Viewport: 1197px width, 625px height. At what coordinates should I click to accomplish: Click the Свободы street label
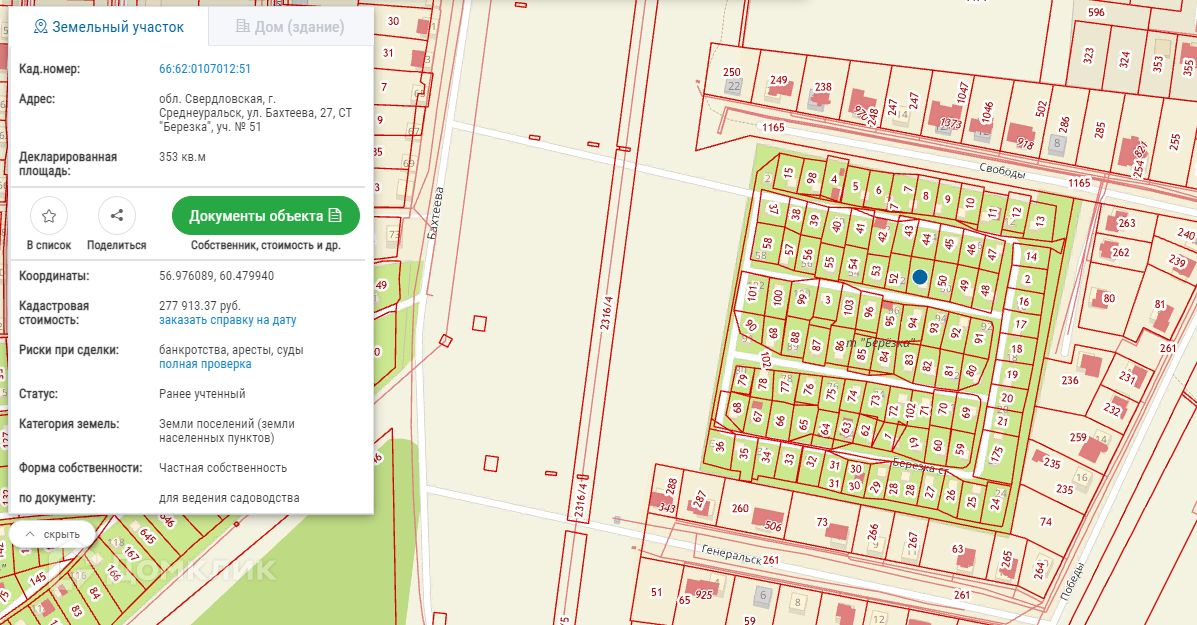click(x=1002, y=171)
